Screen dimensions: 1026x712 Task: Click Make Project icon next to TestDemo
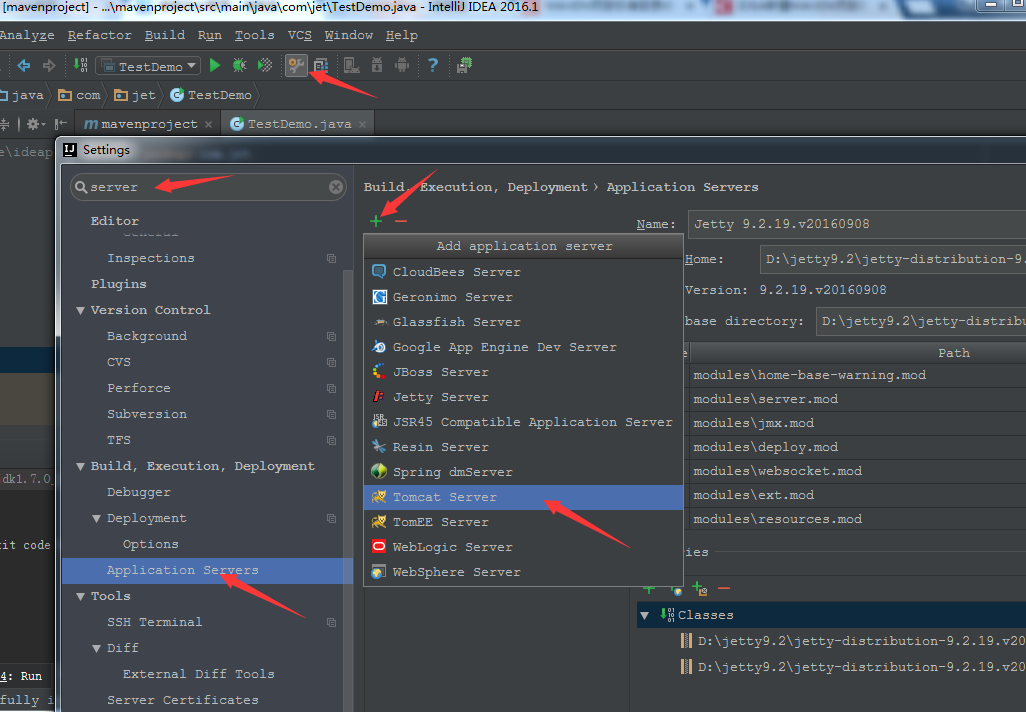(80, 65)
